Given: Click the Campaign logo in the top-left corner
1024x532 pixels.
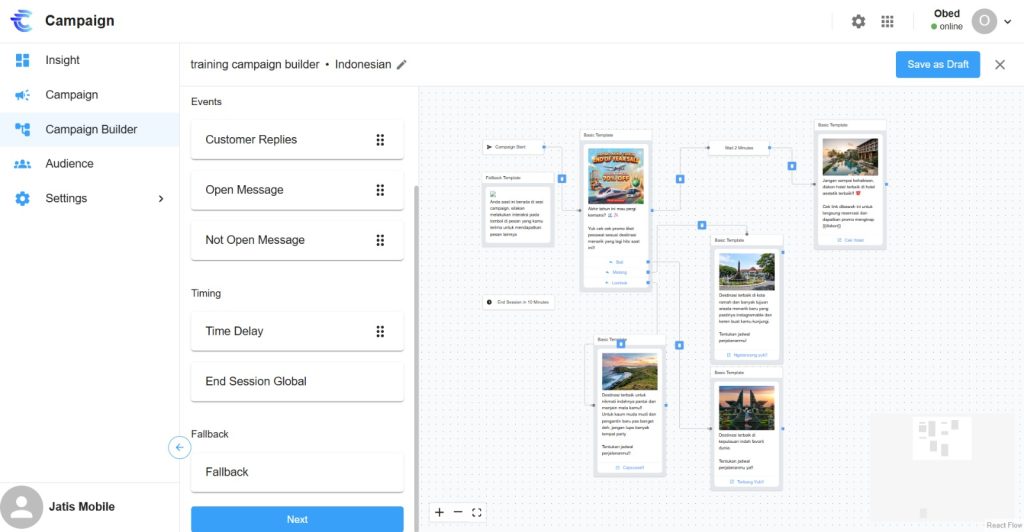Looking at the screenshot, I should [x=22, y=21].
